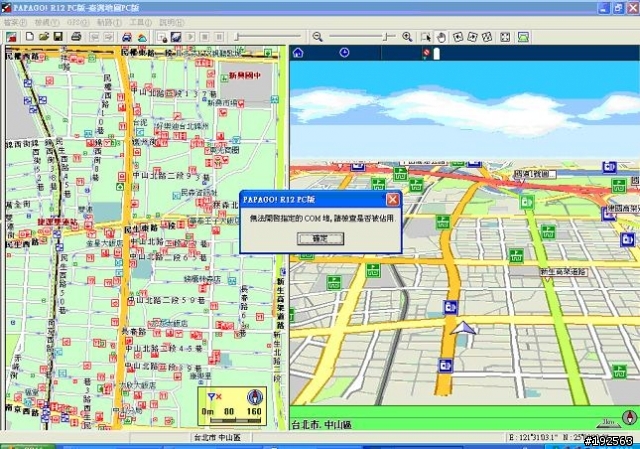Click the home icon in 3D panel
This screenshot has width=640, height=449.
click(298, 53)
